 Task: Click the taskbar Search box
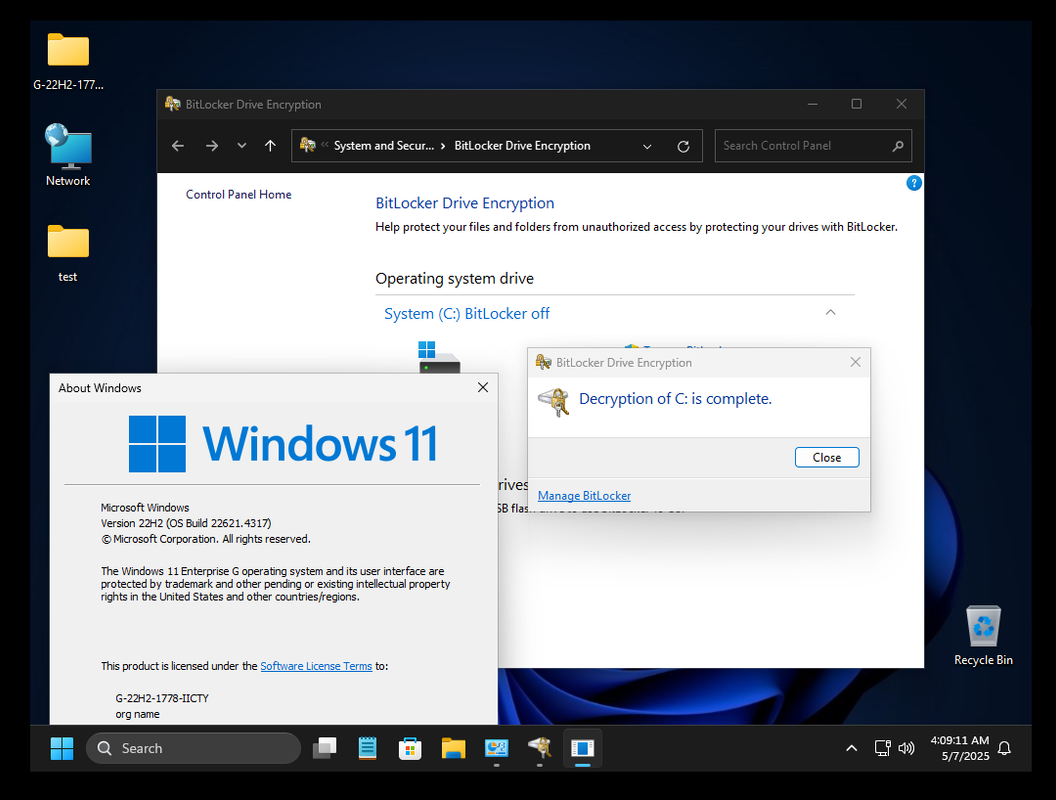click(193, 748)
